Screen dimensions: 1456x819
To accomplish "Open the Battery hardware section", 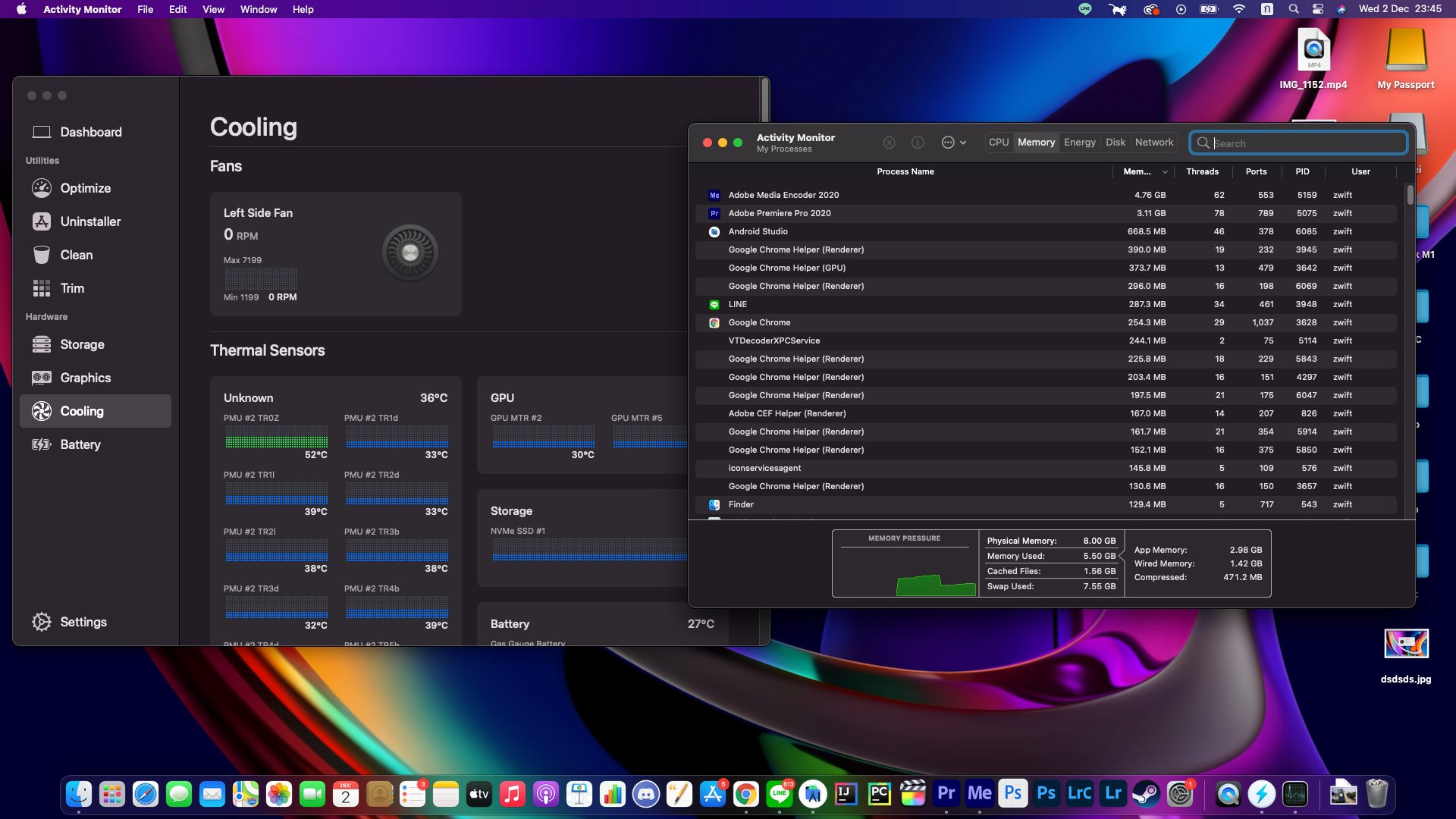I will pos(96,444).
